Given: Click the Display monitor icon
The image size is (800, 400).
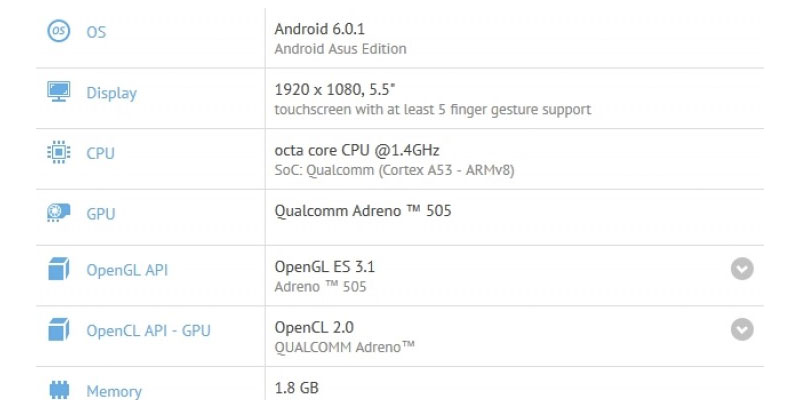Looking at the screenshot, I should 59,92.
